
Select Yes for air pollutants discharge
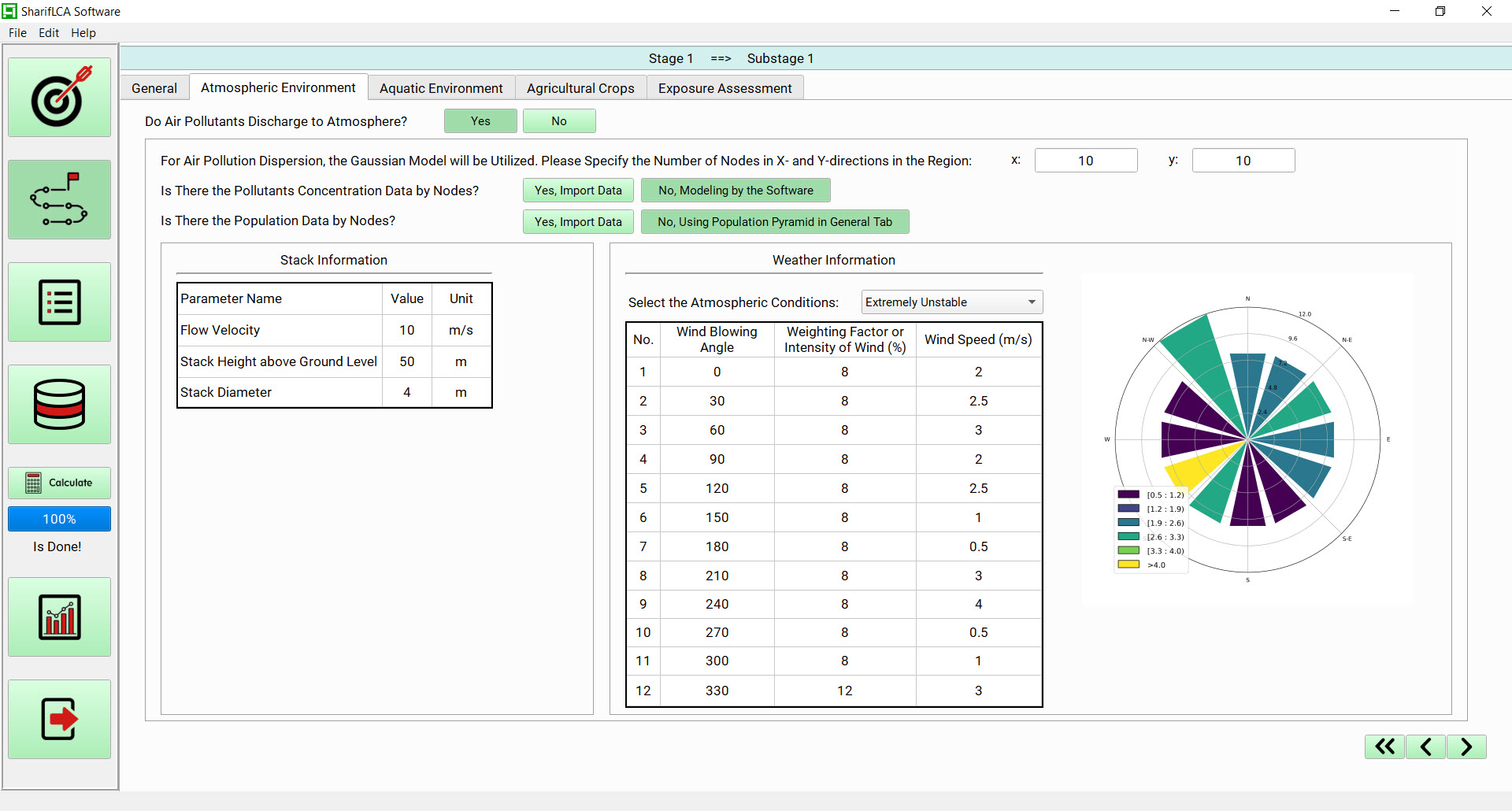[480, 121]
